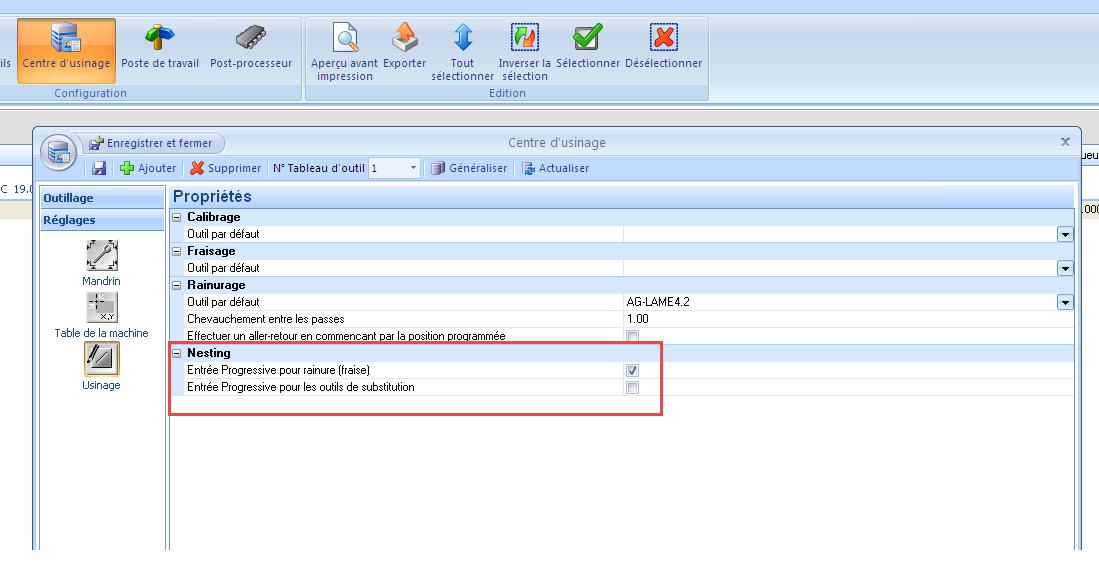Image resolution: width=1099 pixels, height=566 pixels.
Task: Click Tout sélectionner in the ribbon
Action: point(463,40)
